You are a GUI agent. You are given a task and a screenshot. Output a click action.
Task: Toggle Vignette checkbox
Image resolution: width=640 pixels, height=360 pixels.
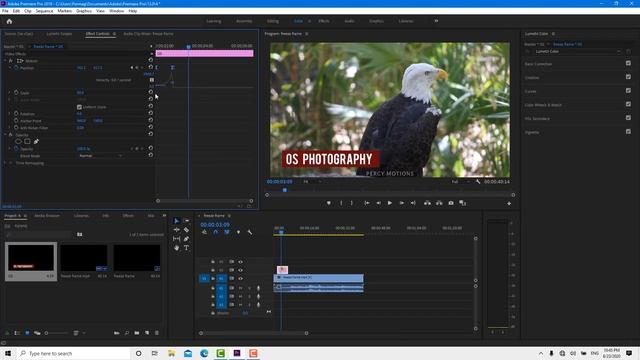[x=628, y=131]
